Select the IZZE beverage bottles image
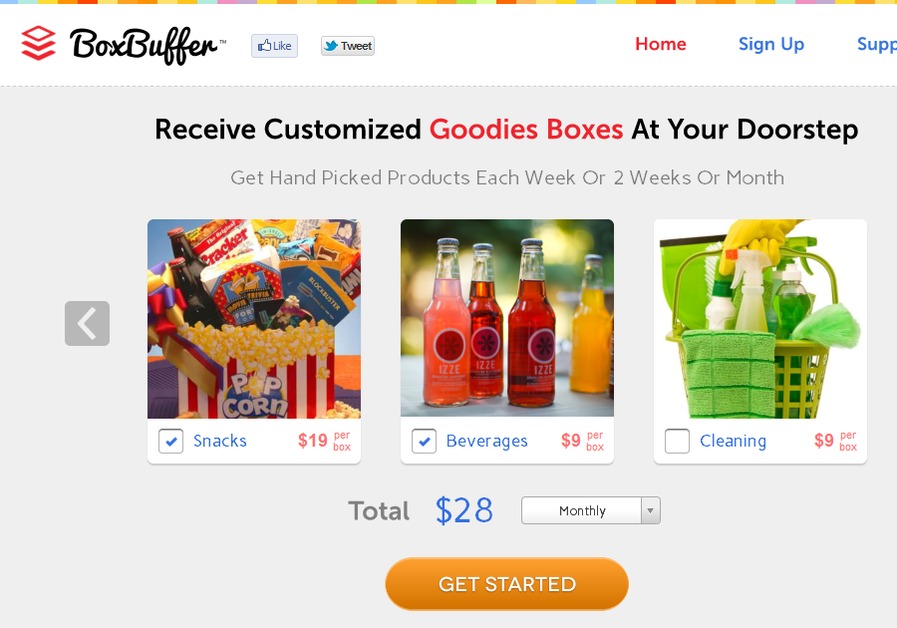 coord(507,318)
